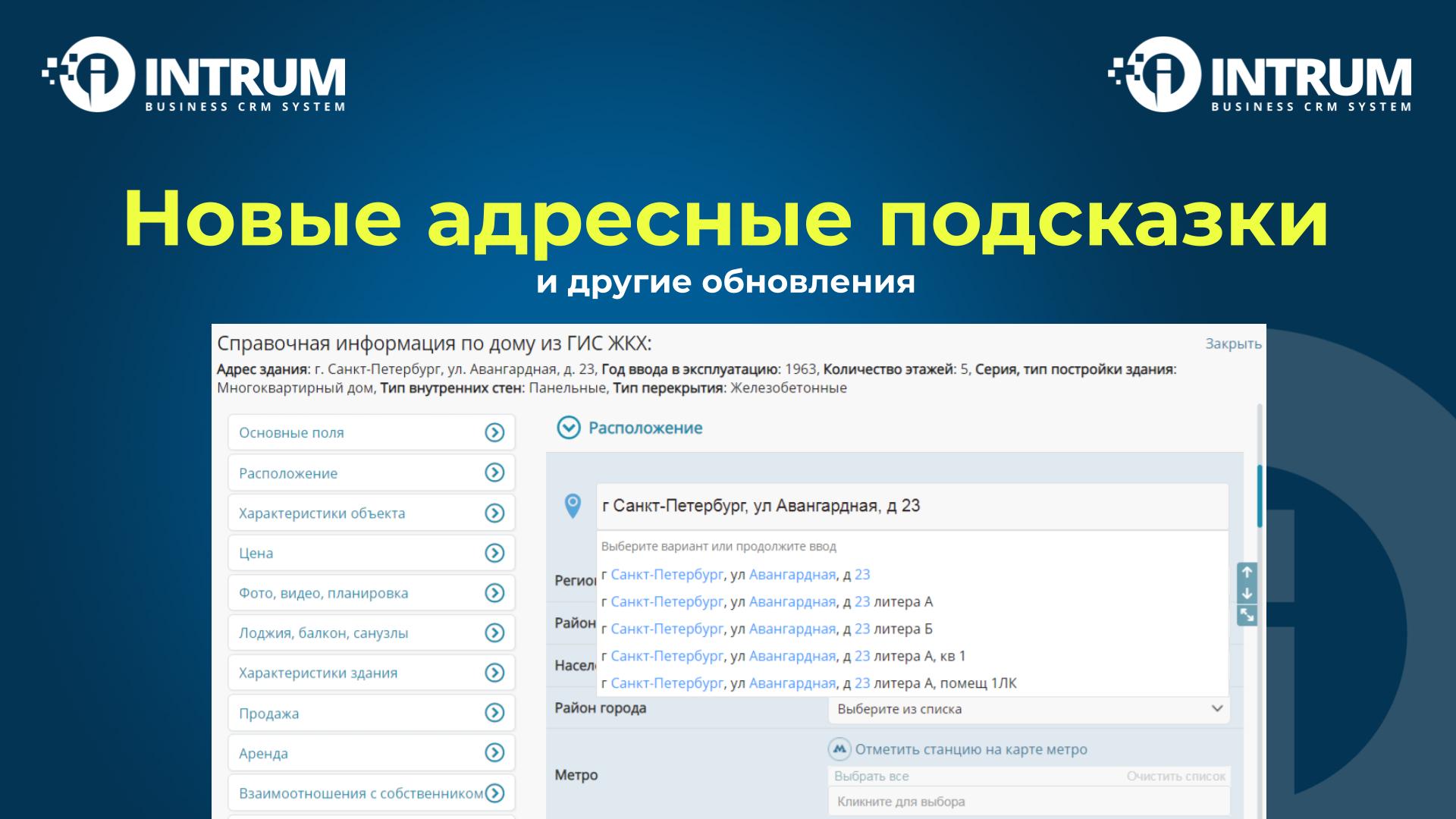1456x819 pixels.
Task: Collapse the Расположение panel header chevron
Action: click(x=568, y=428)
